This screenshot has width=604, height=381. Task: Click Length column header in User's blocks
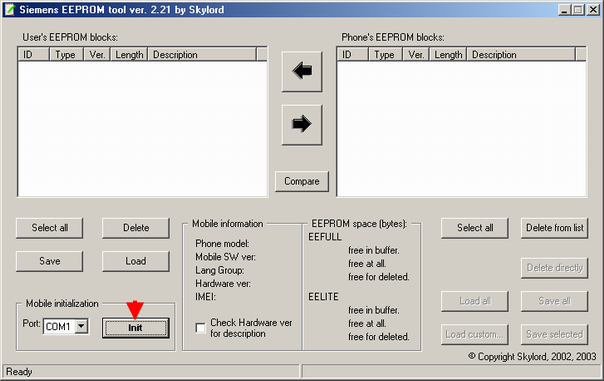pos(129,55)
